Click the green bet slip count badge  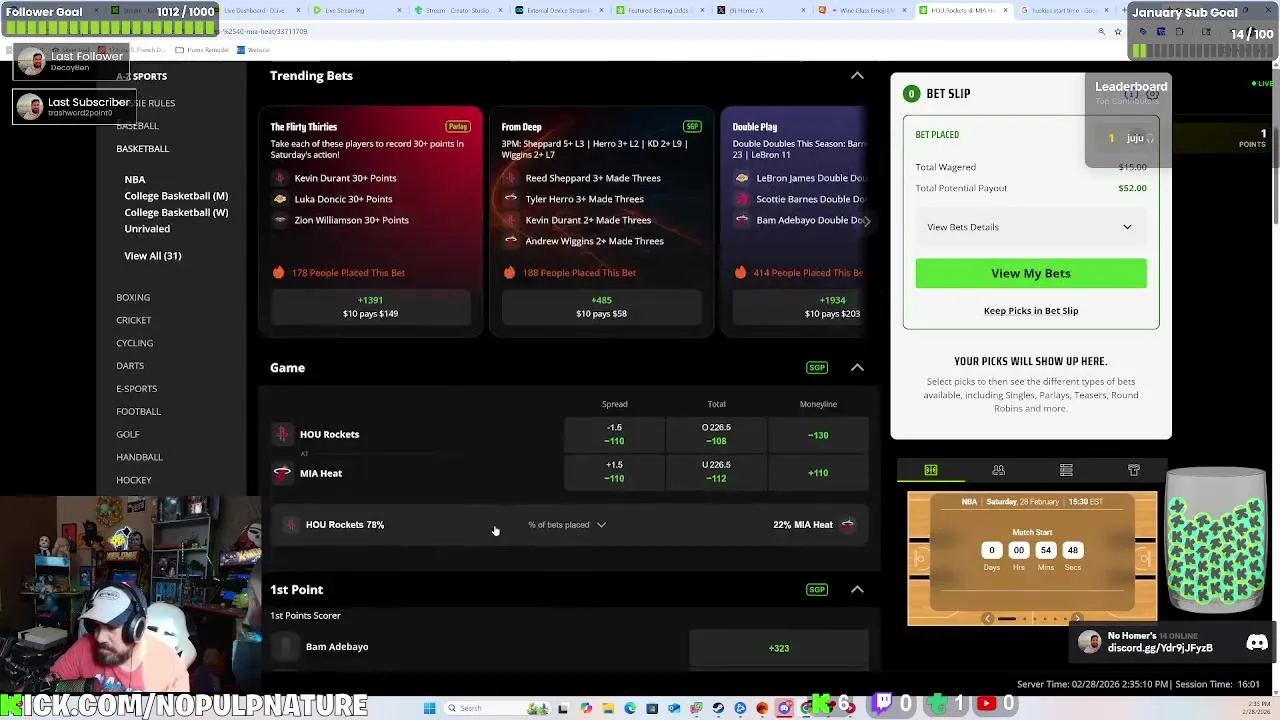tap(910, 93)
